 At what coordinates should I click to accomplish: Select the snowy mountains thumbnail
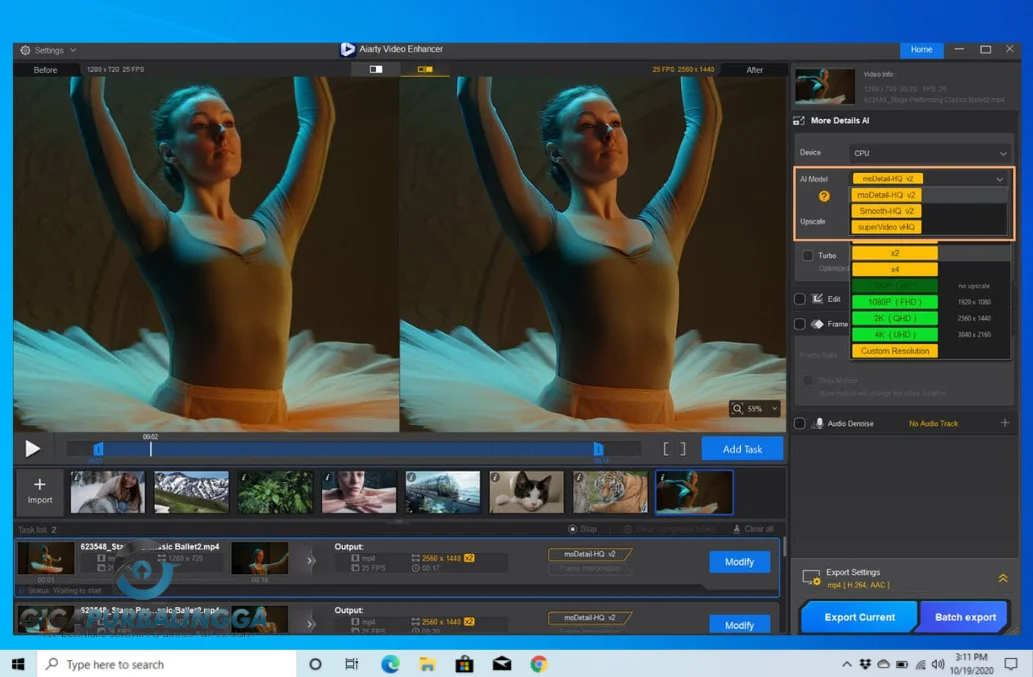191,492
